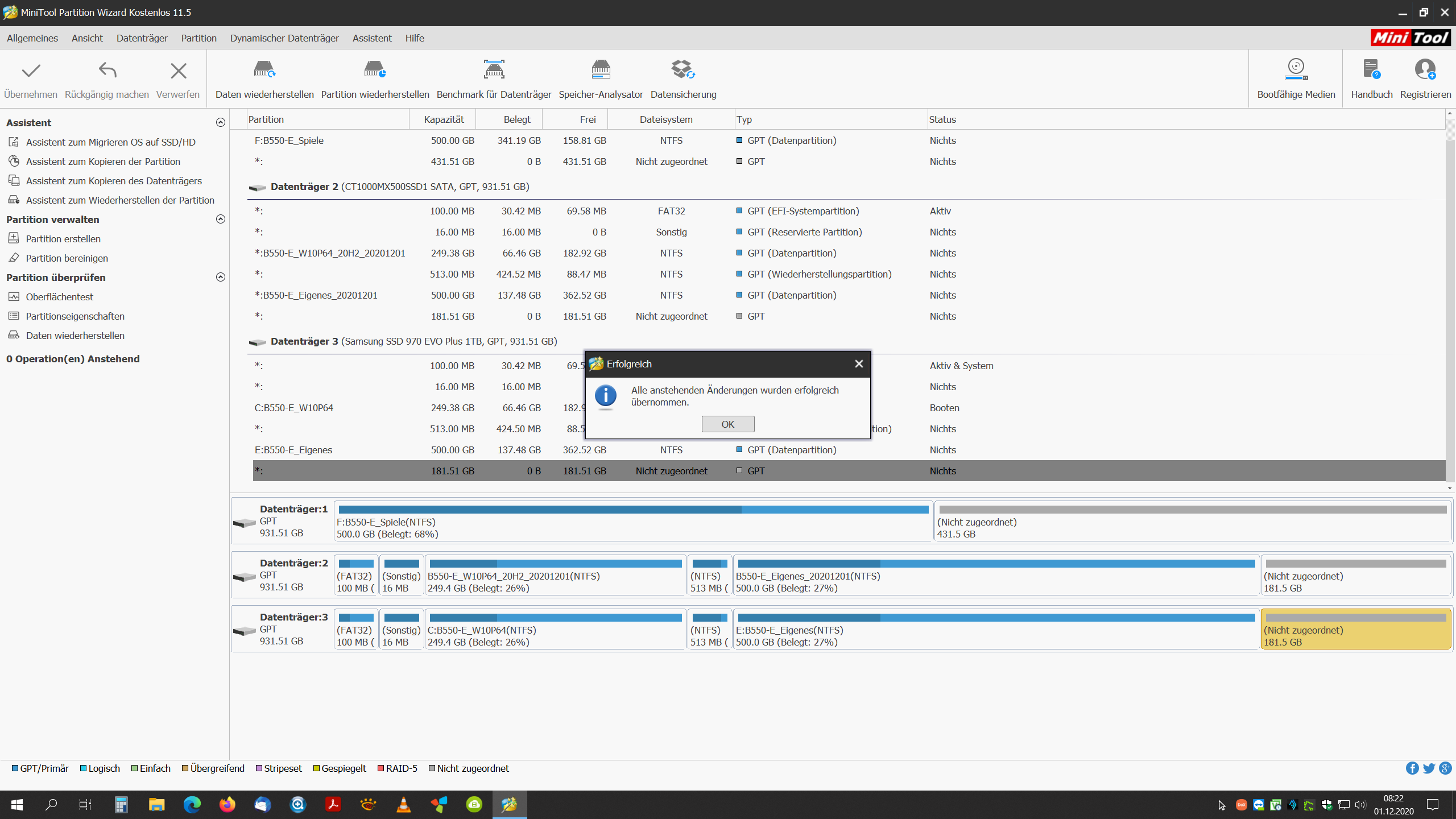Collapse the Assistent sidebar section

point(221,123)
